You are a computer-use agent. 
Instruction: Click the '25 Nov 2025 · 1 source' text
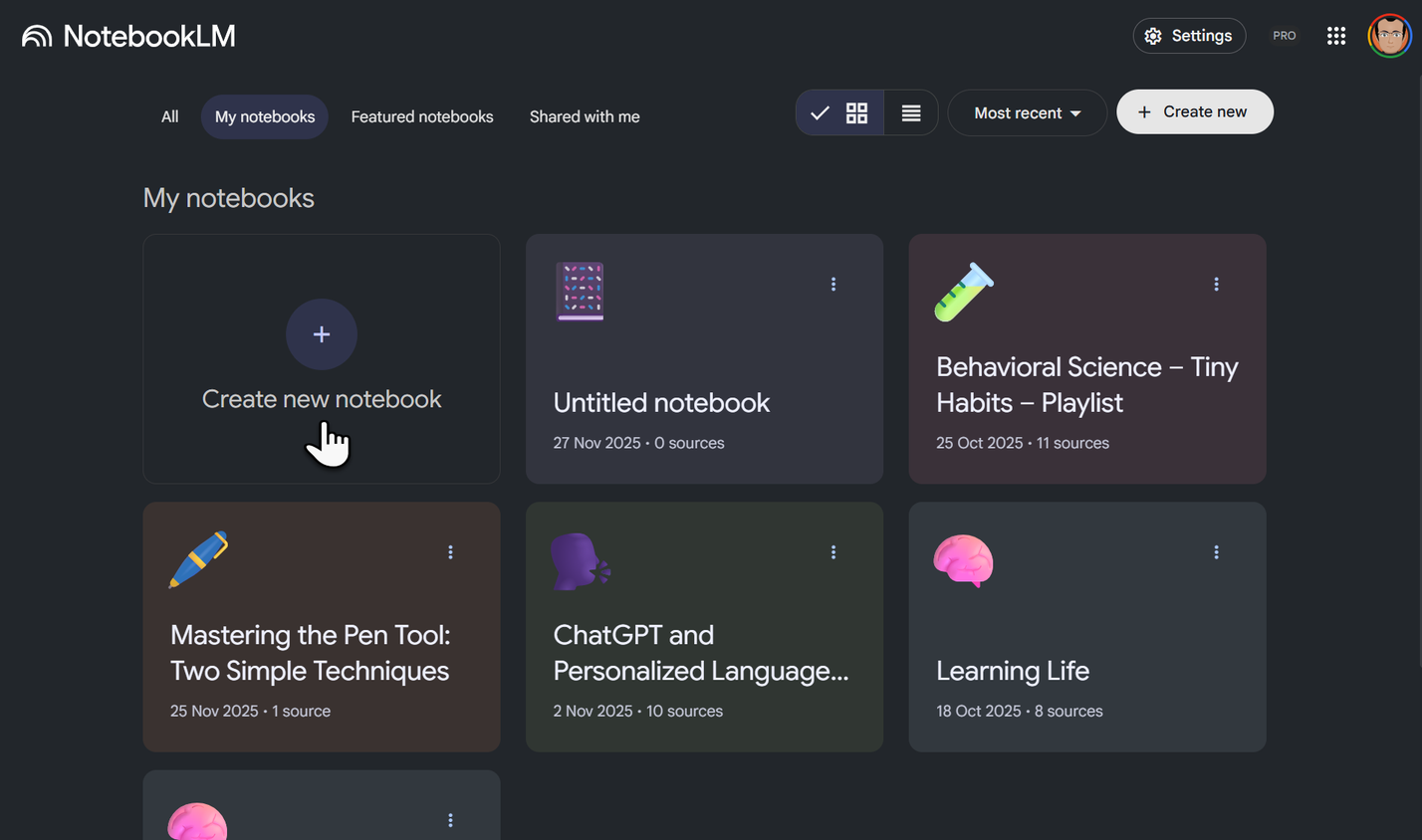tap(250, 711)
